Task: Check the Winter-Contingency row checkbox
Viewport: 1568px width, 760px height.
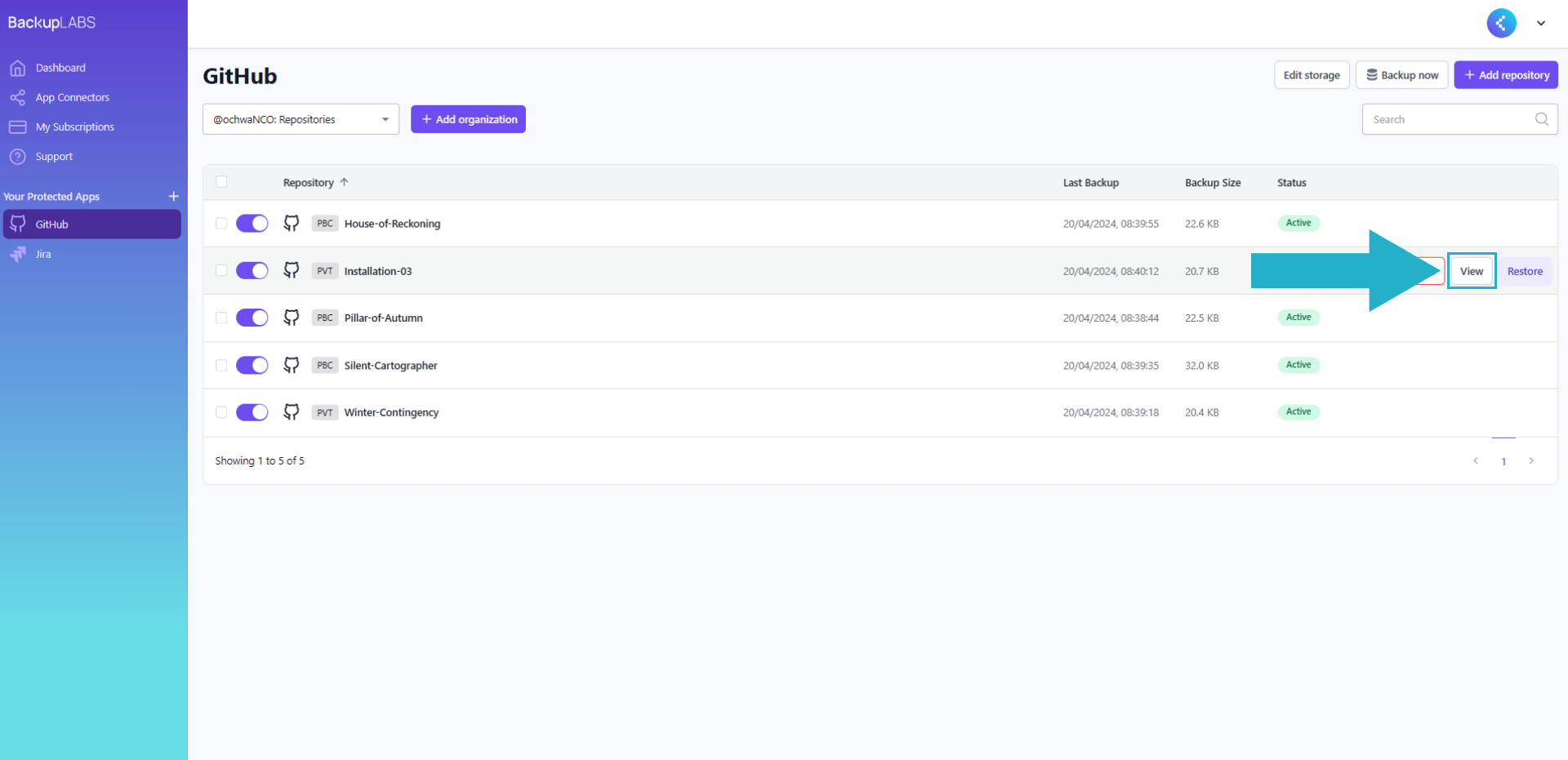Action: pos(221,412)
